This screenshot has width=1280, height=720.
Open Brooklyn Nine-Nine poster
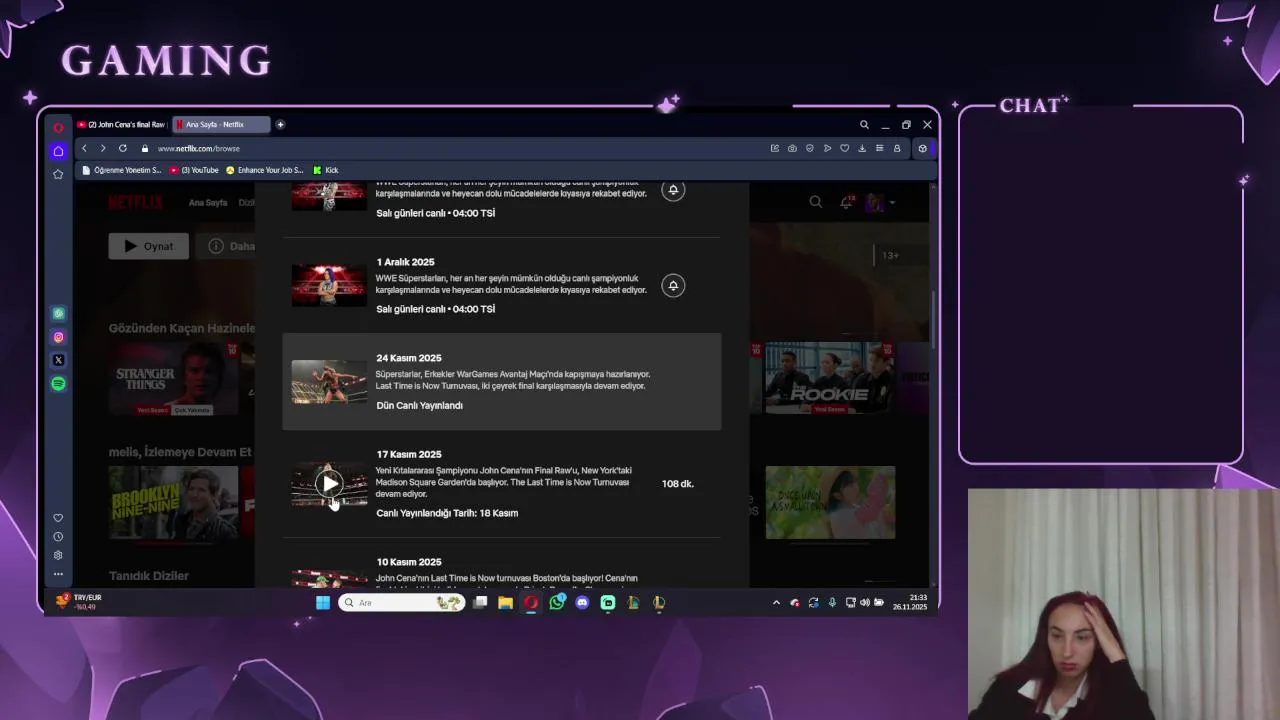(x=174, y=503)
